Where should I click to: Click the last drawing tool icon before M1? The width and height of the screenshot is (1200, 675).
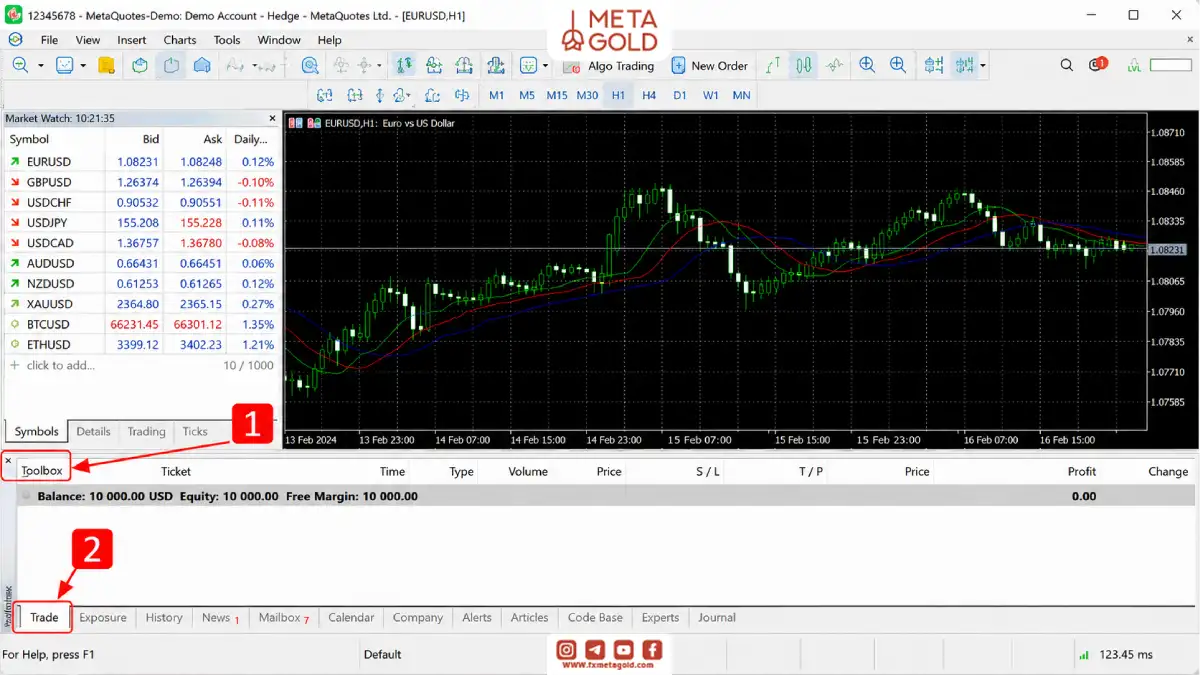pos(462,96)
